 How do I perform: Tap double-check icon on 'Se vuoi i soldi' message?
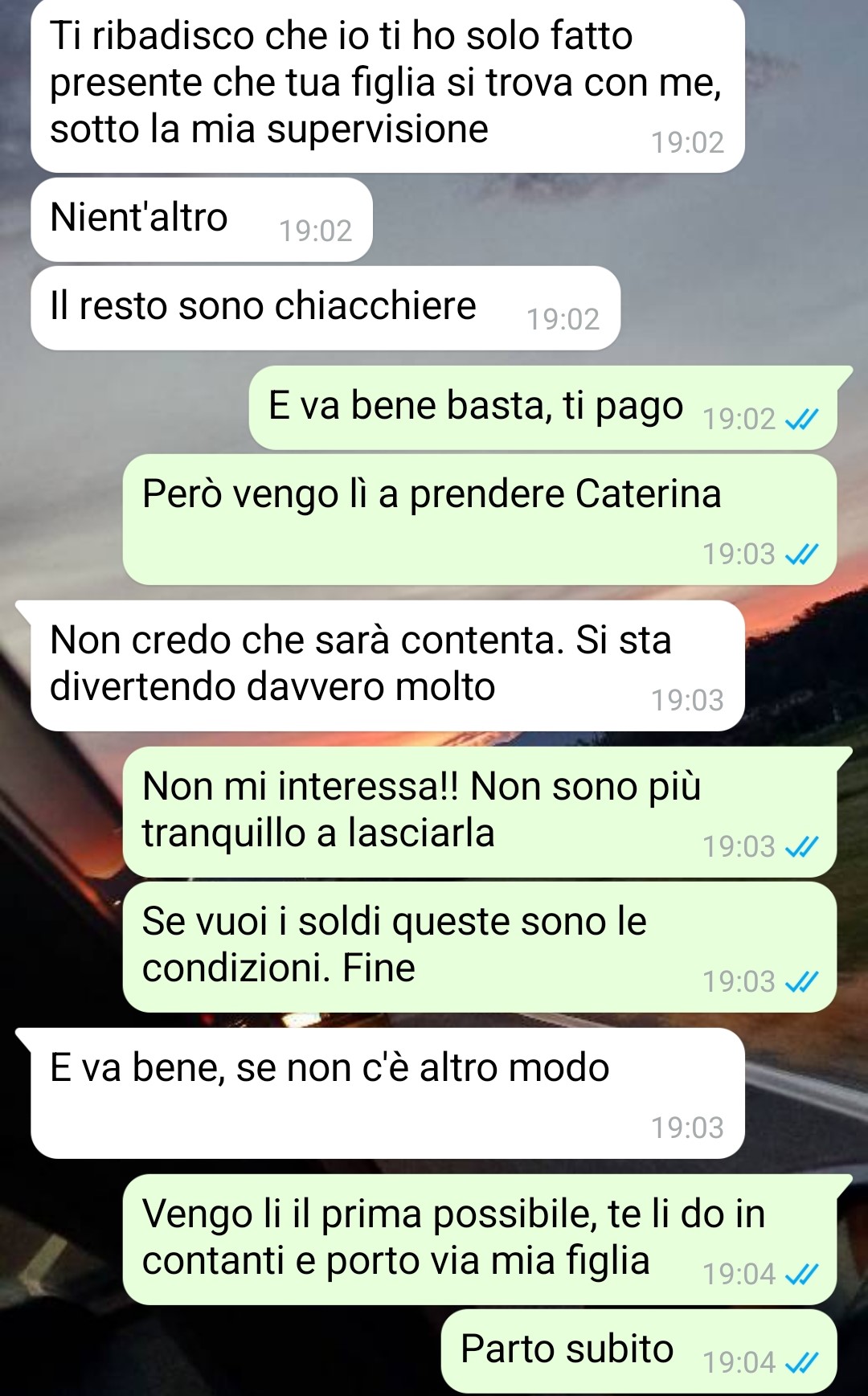coord(801,981)
